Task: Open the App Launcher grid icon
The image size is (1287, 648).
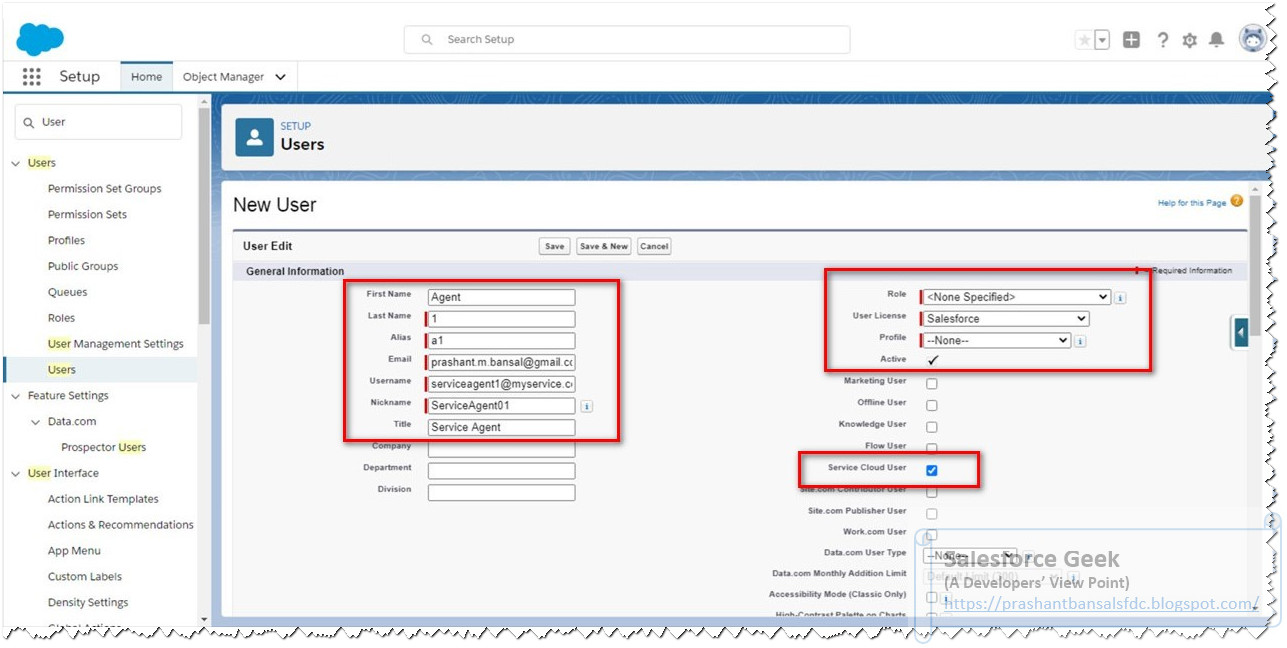Action: point(32,77)
